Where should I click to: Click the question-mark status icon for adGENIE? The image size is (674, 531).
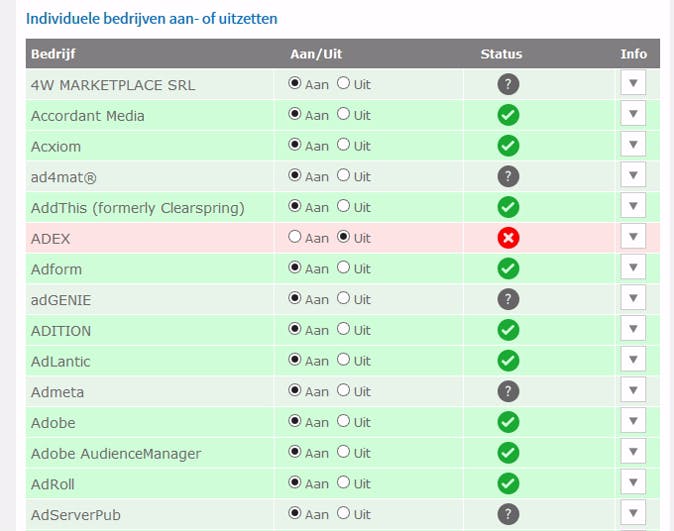point(508,299)
